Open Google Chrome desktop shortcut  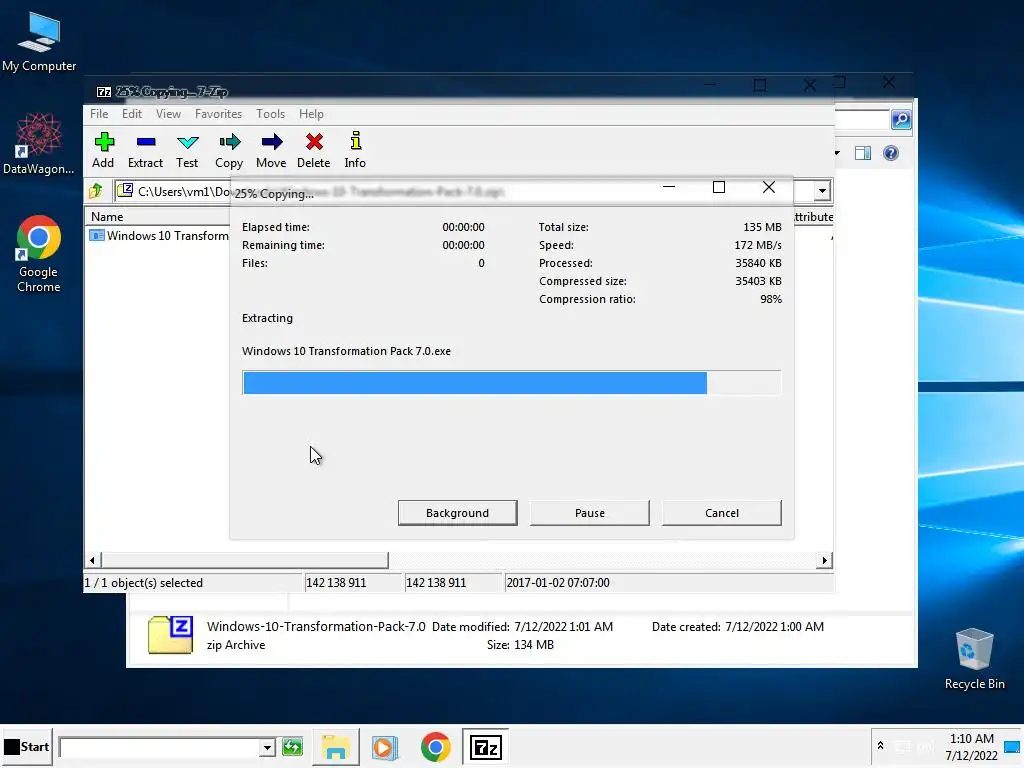pos(39,253)
